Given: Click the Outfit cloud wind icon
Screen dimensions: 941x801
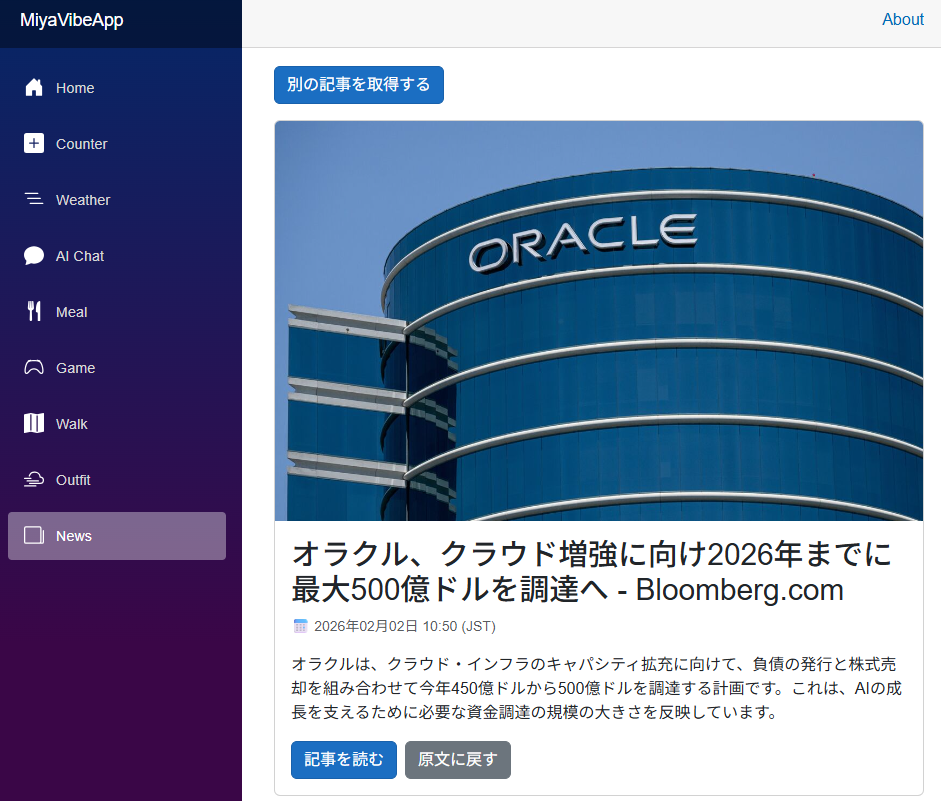Looking at the screenshot, I should click(x=34, y=479).
